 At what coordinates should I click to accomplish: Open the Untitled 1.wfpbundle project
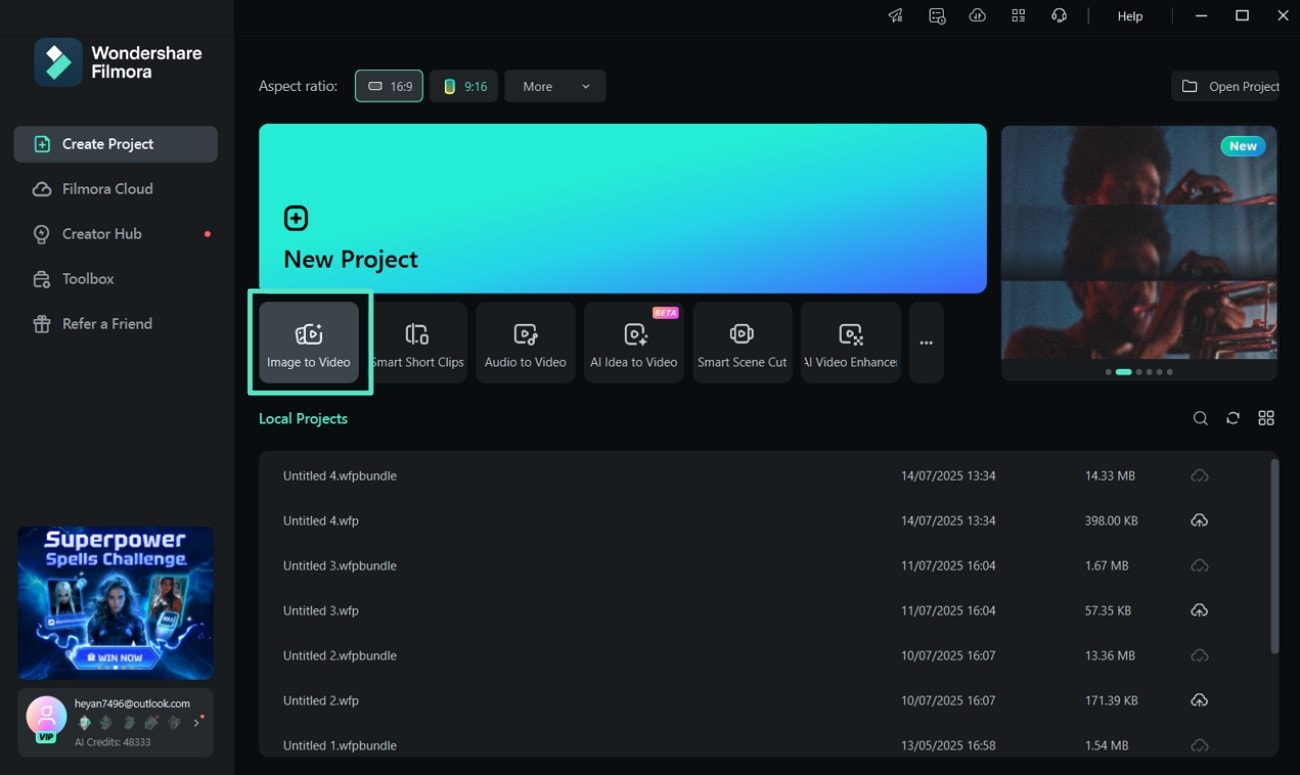click(762, 743)
